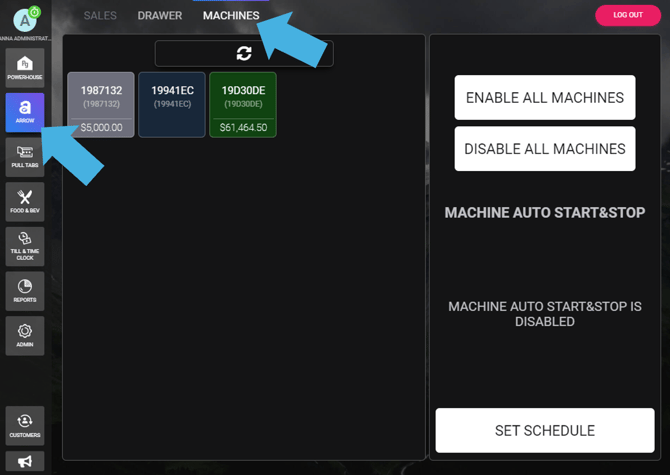Select machine tile 1987132
Screen dimensions: 670x475
coord(101,104)
